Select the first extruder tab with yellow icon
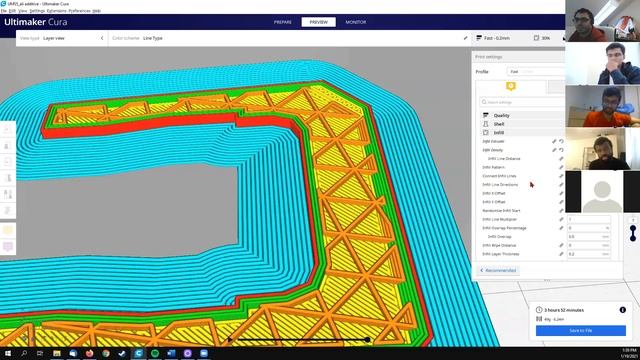The image size is (640, 360). click(x=511, y=87)
